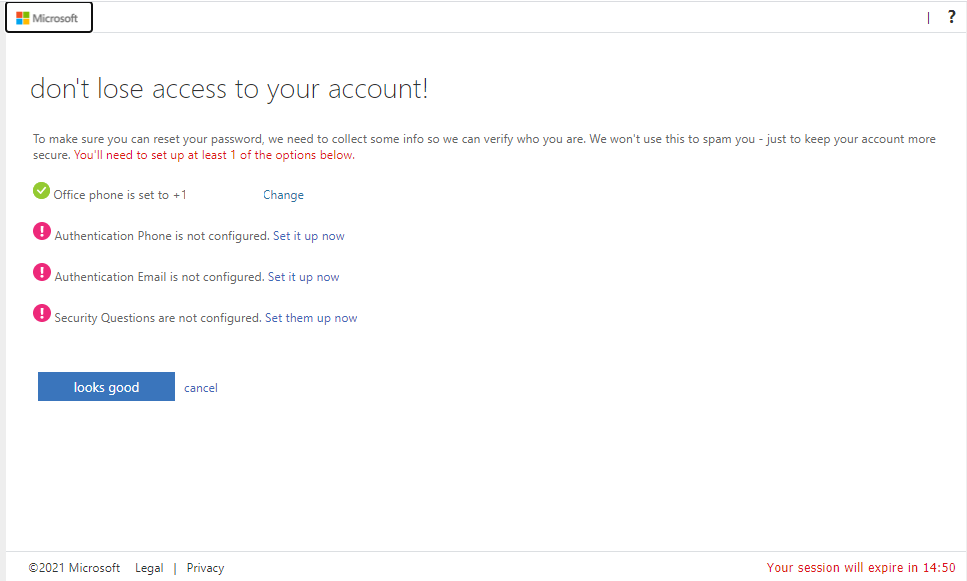Click the red alert icon beside Authentication Email
Viewport: 967px width, 581px height.
tap(41, 272)
